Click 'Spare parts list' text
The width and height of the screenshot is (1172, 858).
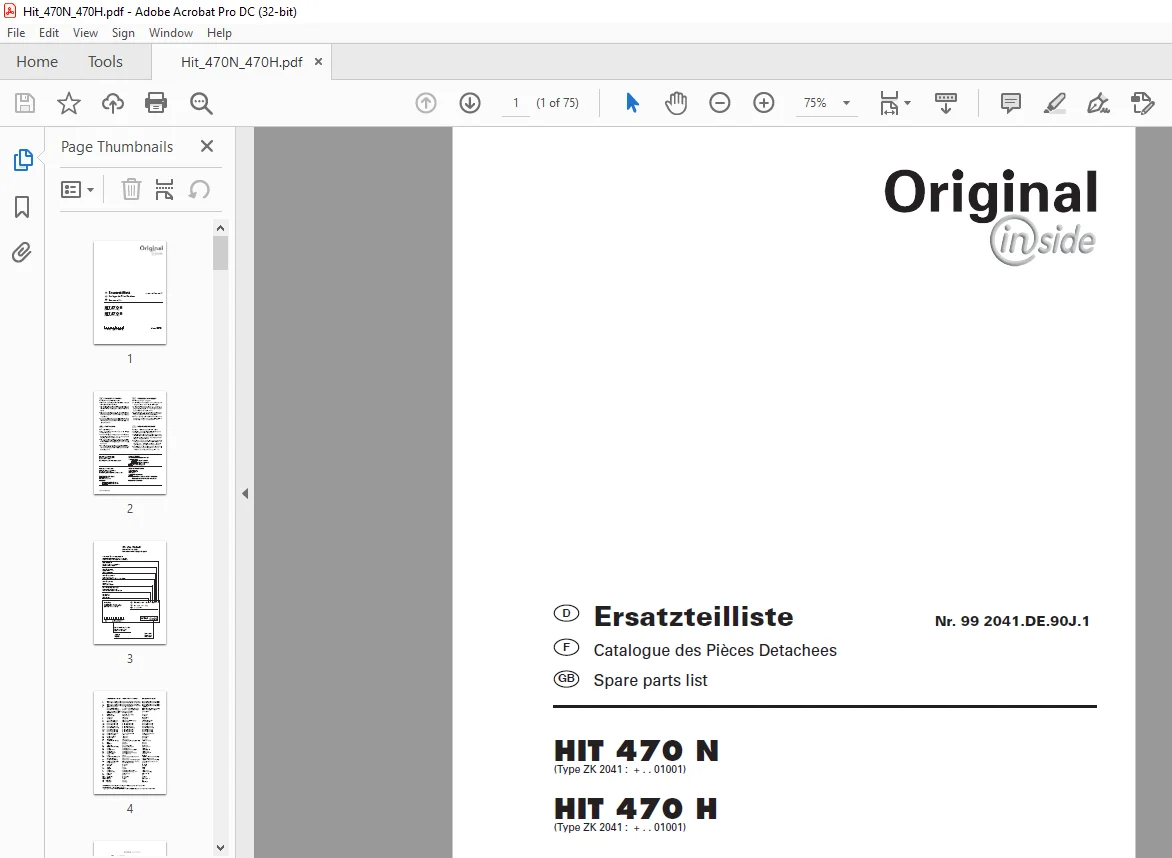[x=650, y=680]
